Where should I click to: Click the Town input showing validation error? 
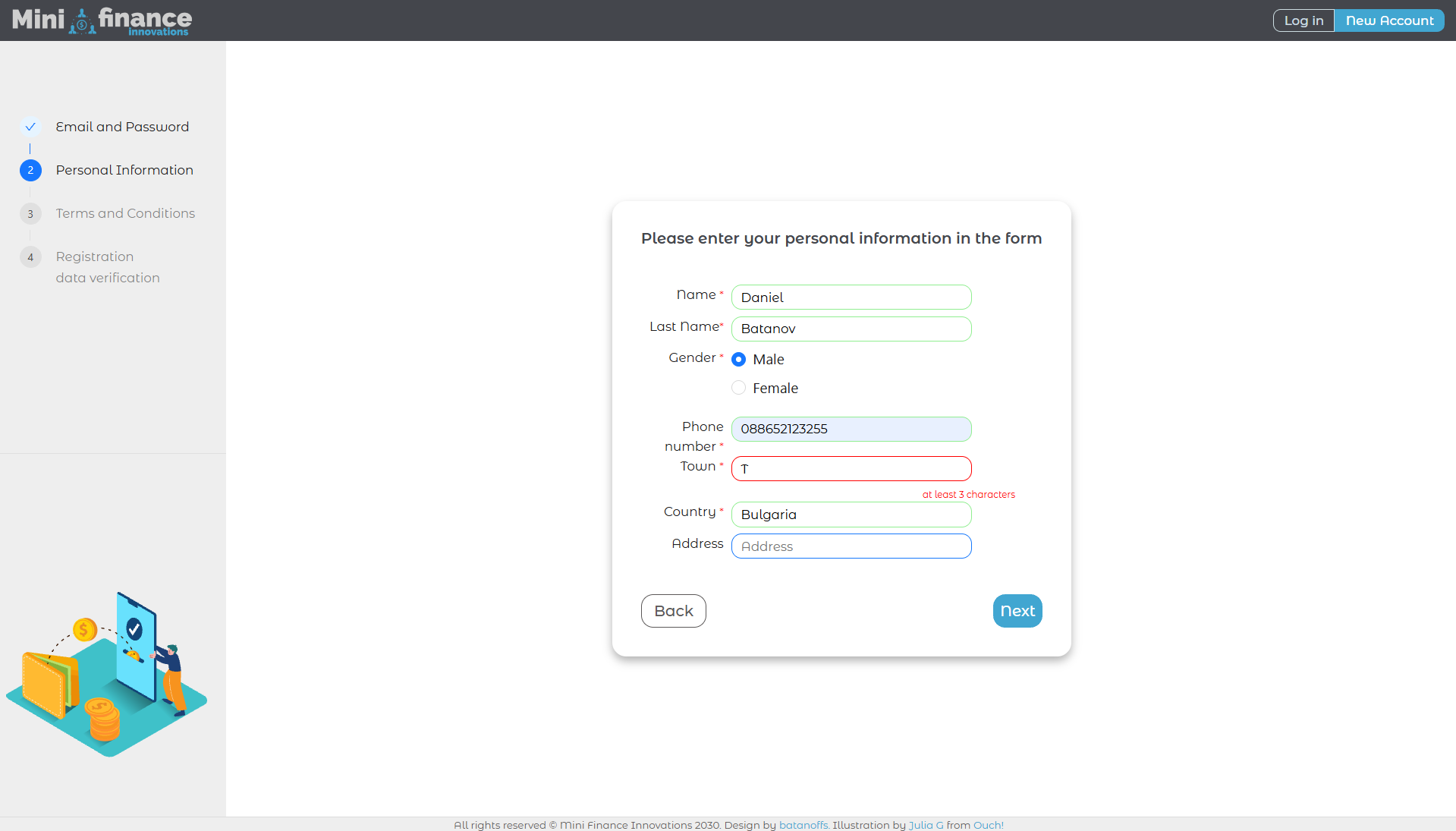pos(851,468)
